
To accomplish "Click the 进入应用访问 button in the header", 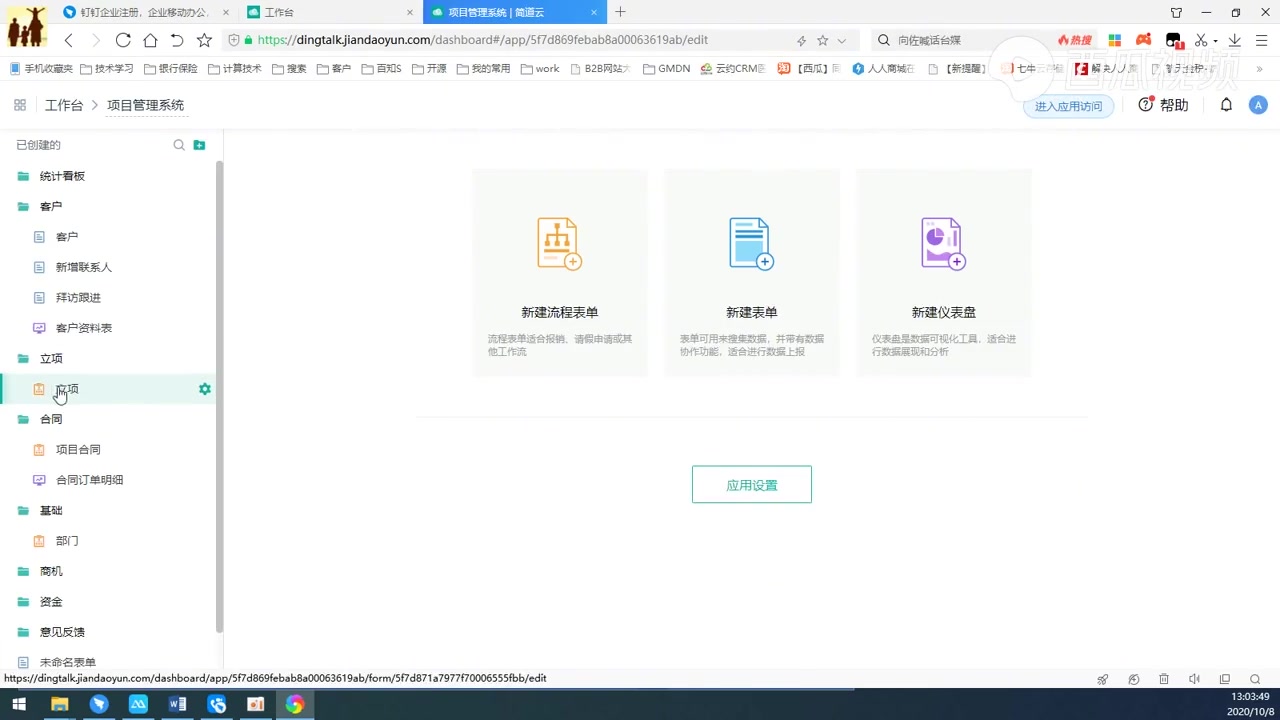I will click(1068, 105).
